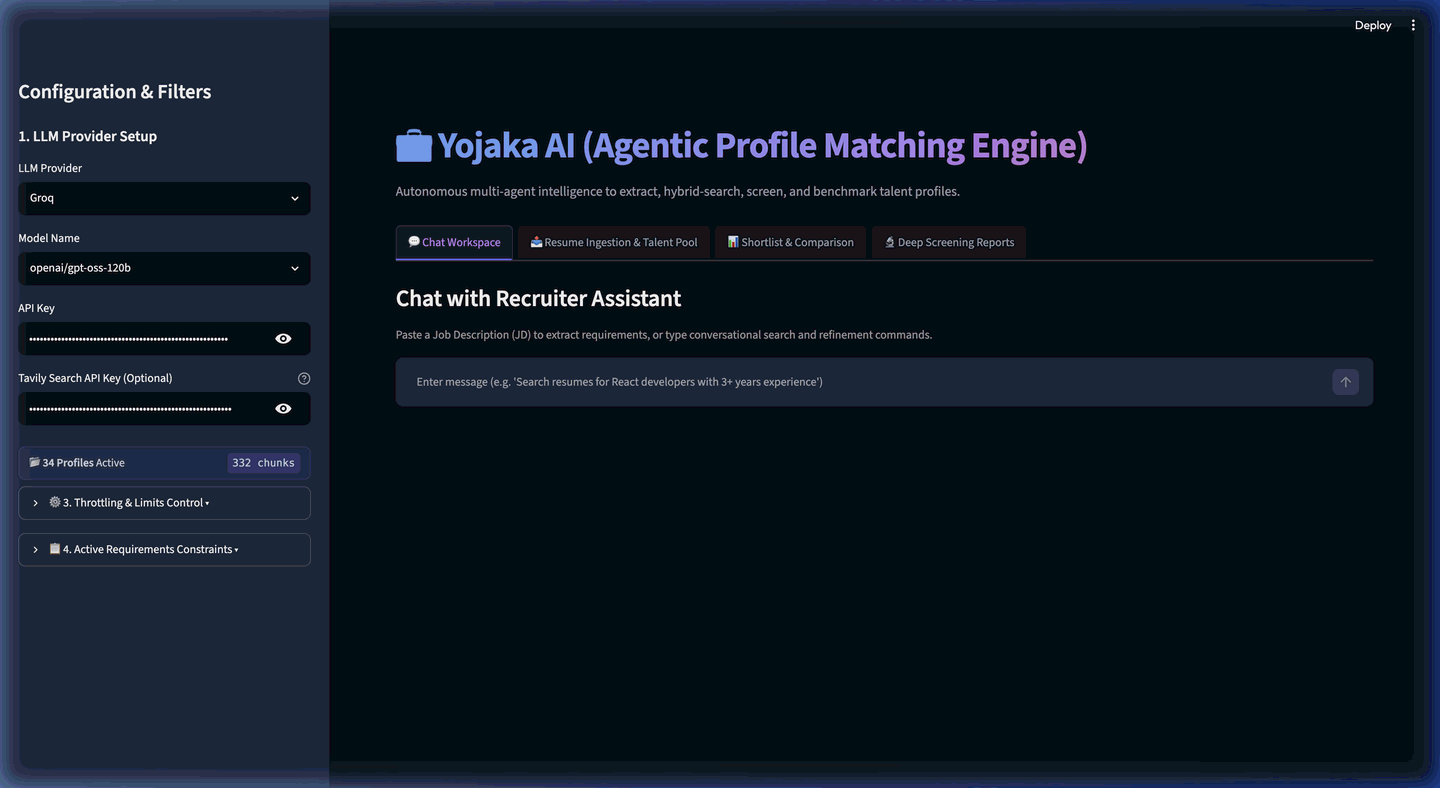The image size is (1440, 788).
Task: Click the 34 Profiles Active status text
Action: [84, 463]
